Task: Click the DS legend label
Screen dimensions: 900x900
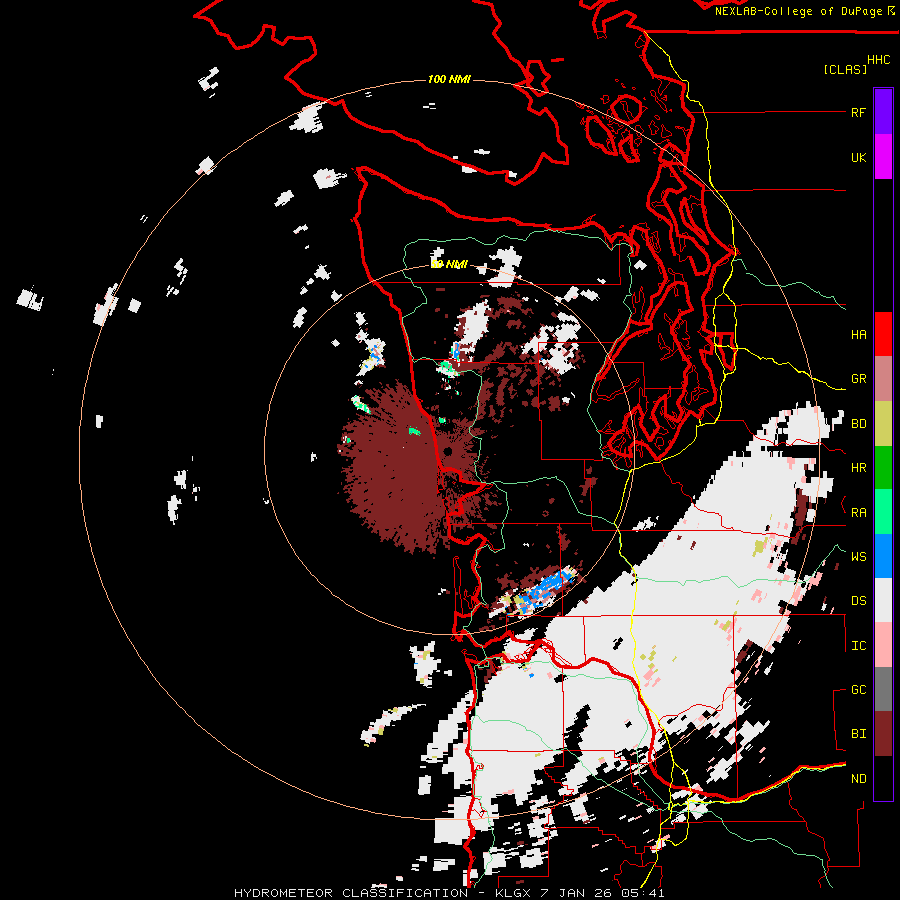Action: coord(858,601)
